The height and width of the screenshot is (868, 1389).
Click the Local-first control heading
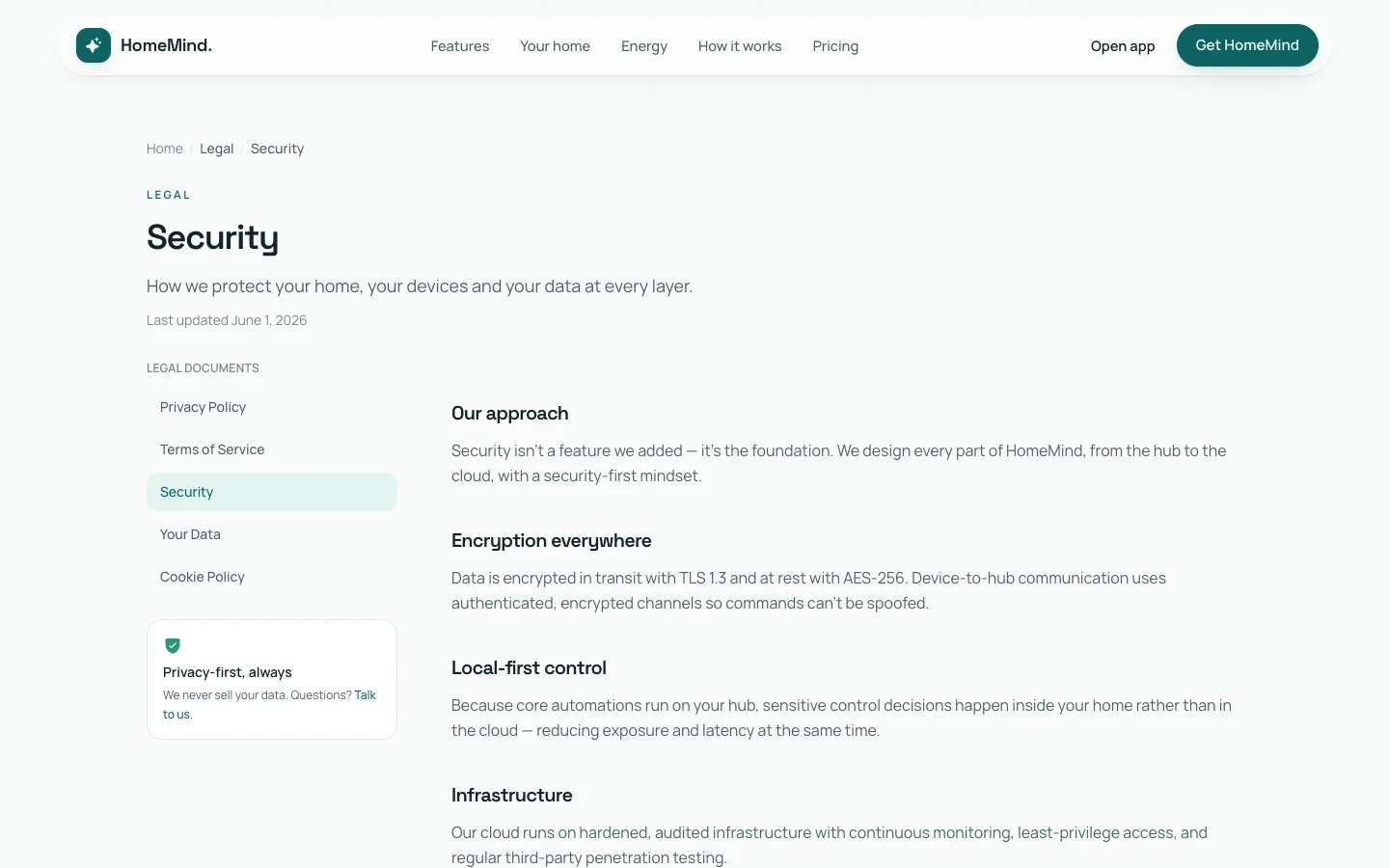[529, 667]
